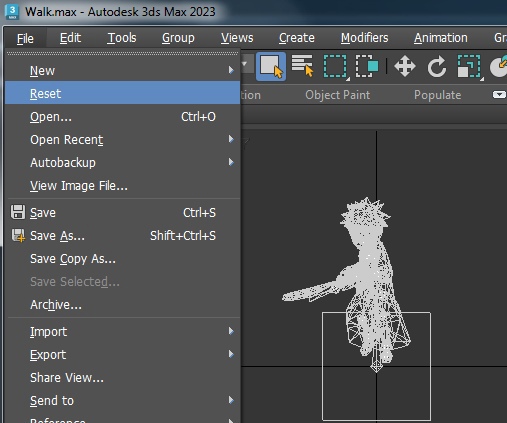This screenshot has height=423, width=507.
Task: Expand the New submenu arrow
Action: (231, 70)
